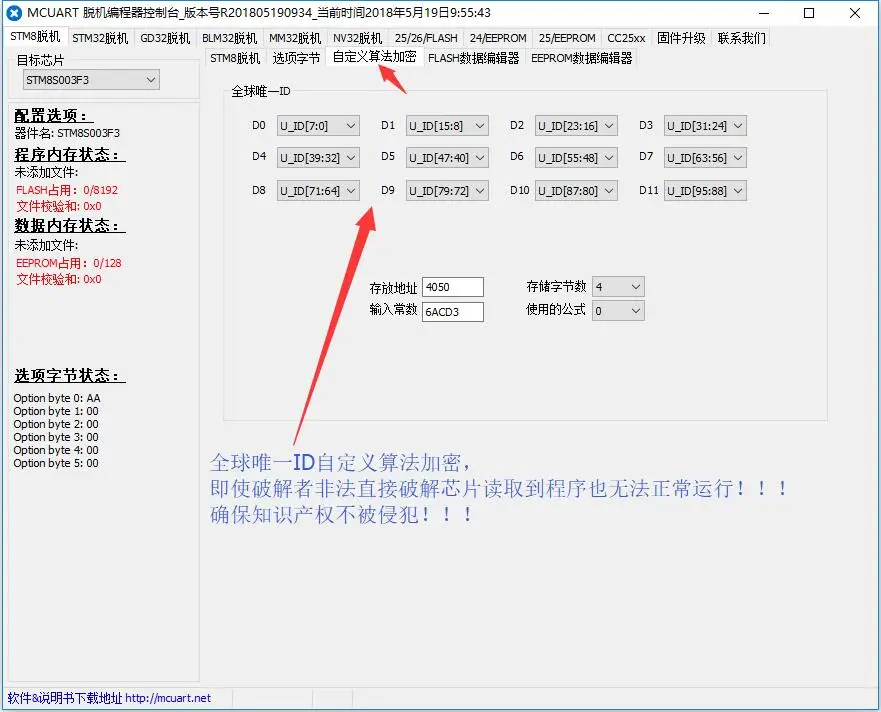Screen dimensions: 881x712
Task: Maximize the MCUART window
Action: 808,13
